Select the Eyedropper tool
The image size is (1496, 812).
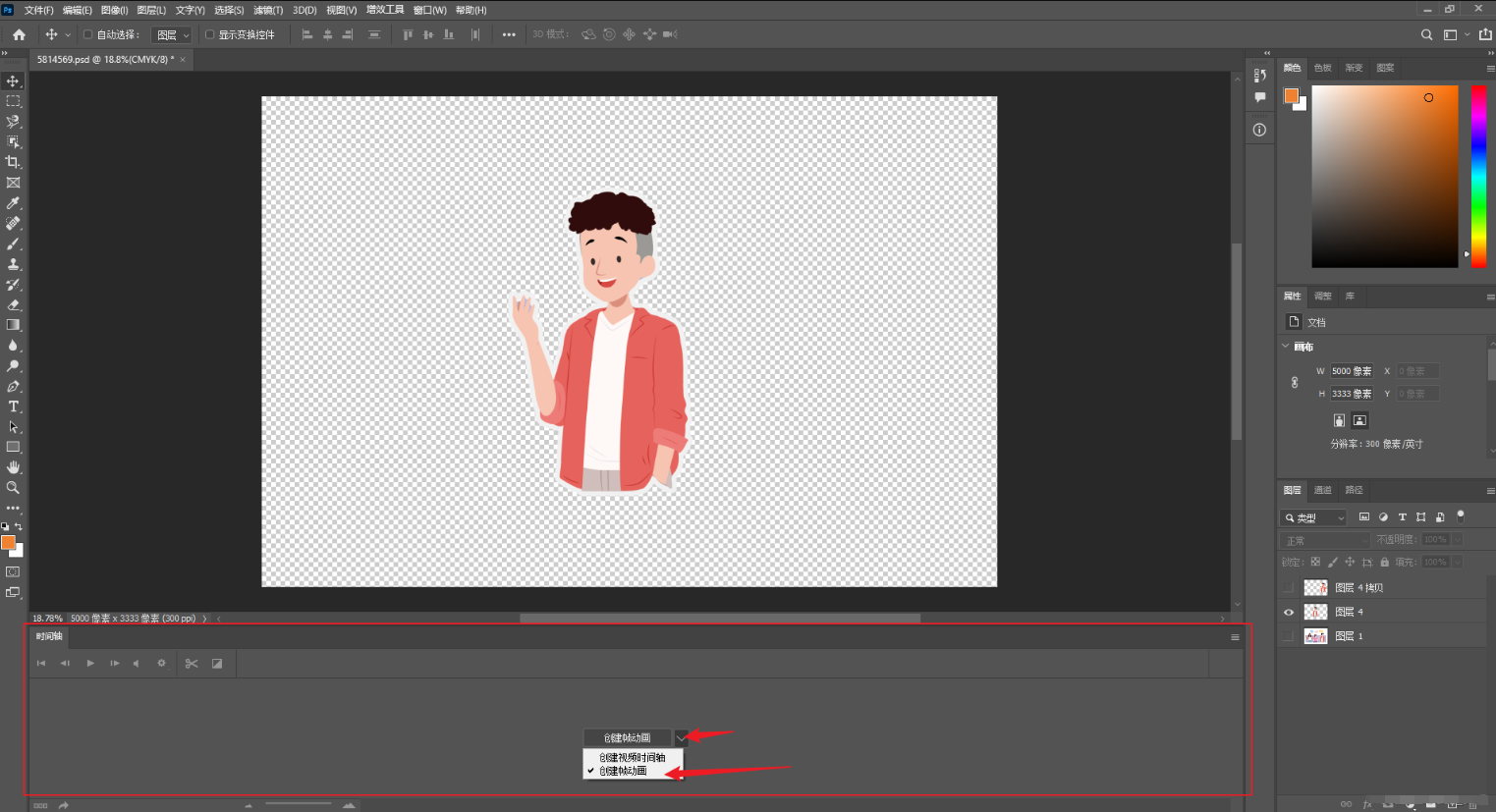[13, 203]
